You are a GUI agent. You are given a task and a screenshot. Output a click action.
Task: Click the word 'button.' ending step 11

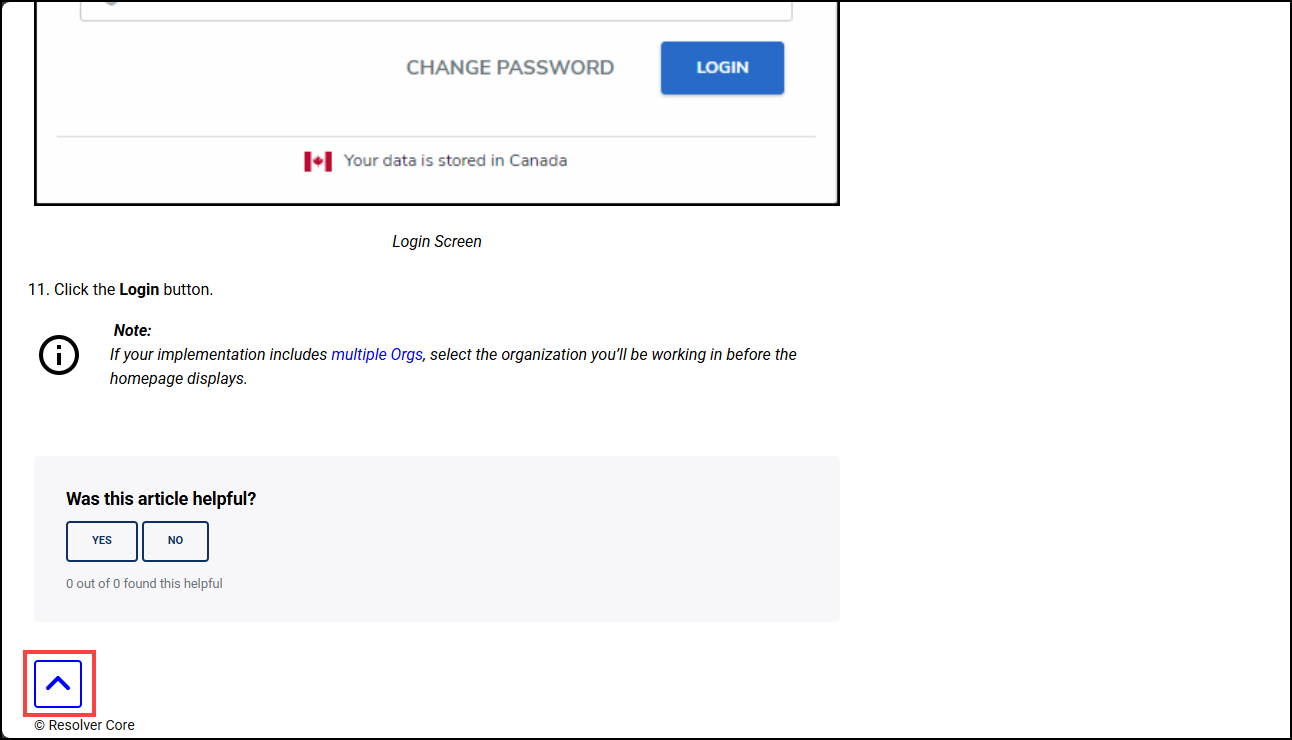[x=188, y=290]
